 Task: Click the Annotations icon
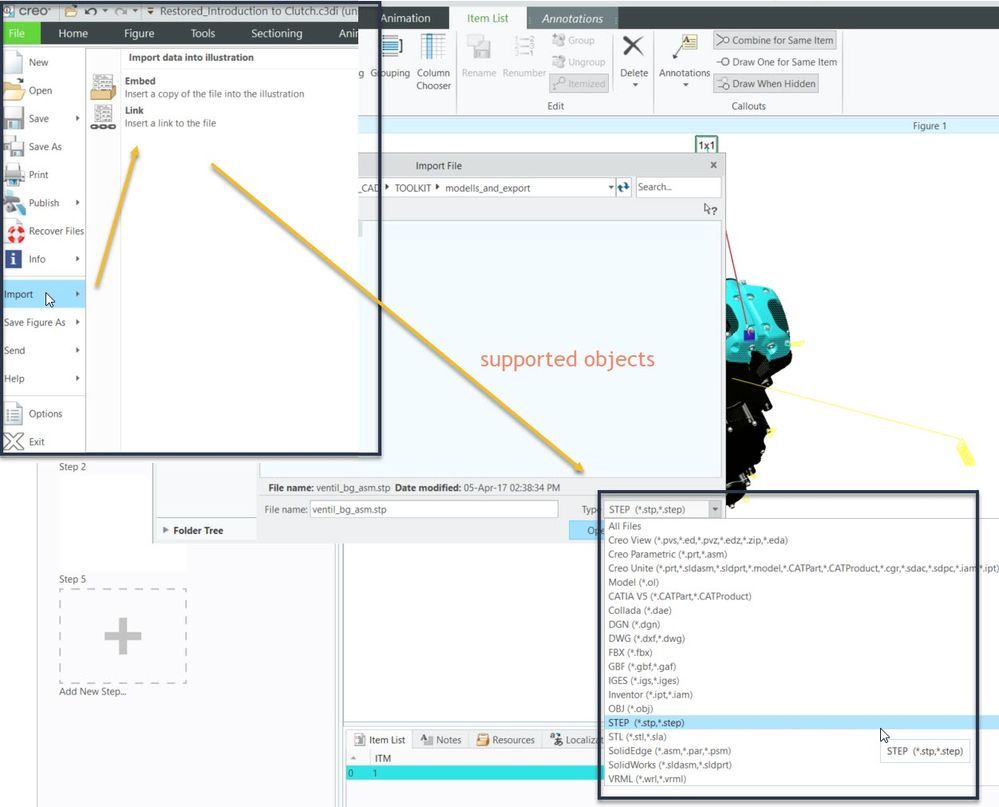[x=684, y=48]
